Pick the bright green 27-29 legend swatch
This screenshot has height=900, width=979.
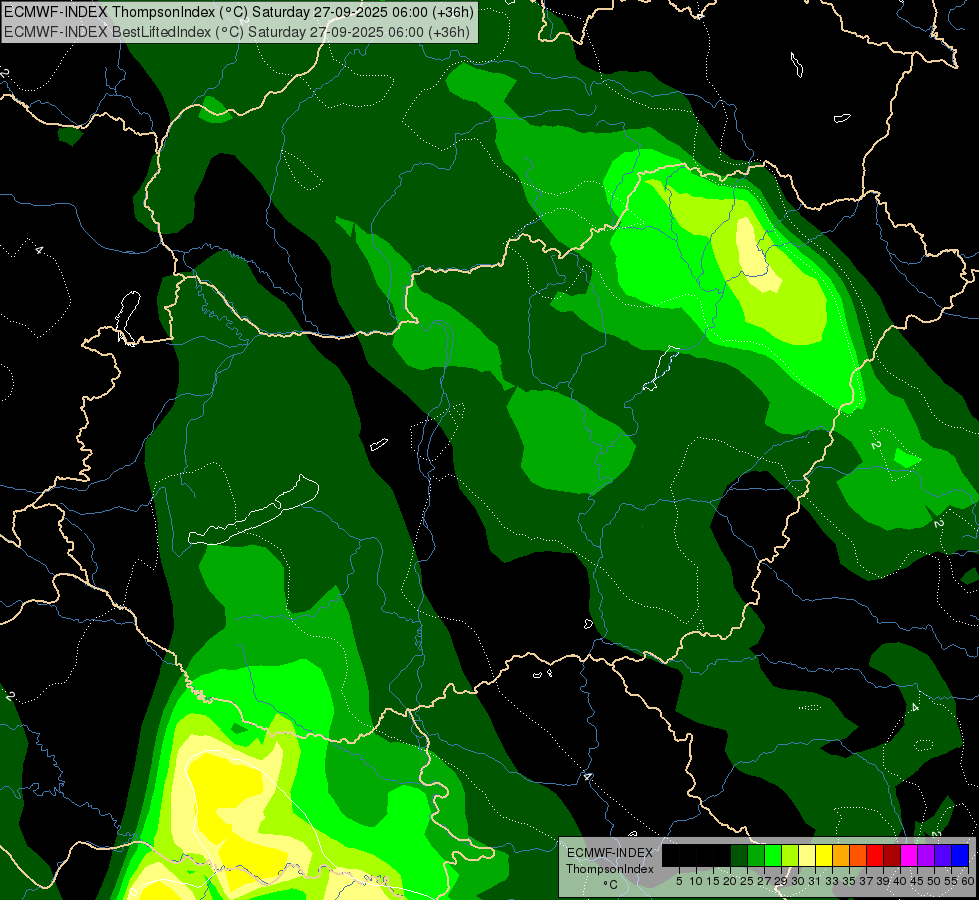(773, 855)
